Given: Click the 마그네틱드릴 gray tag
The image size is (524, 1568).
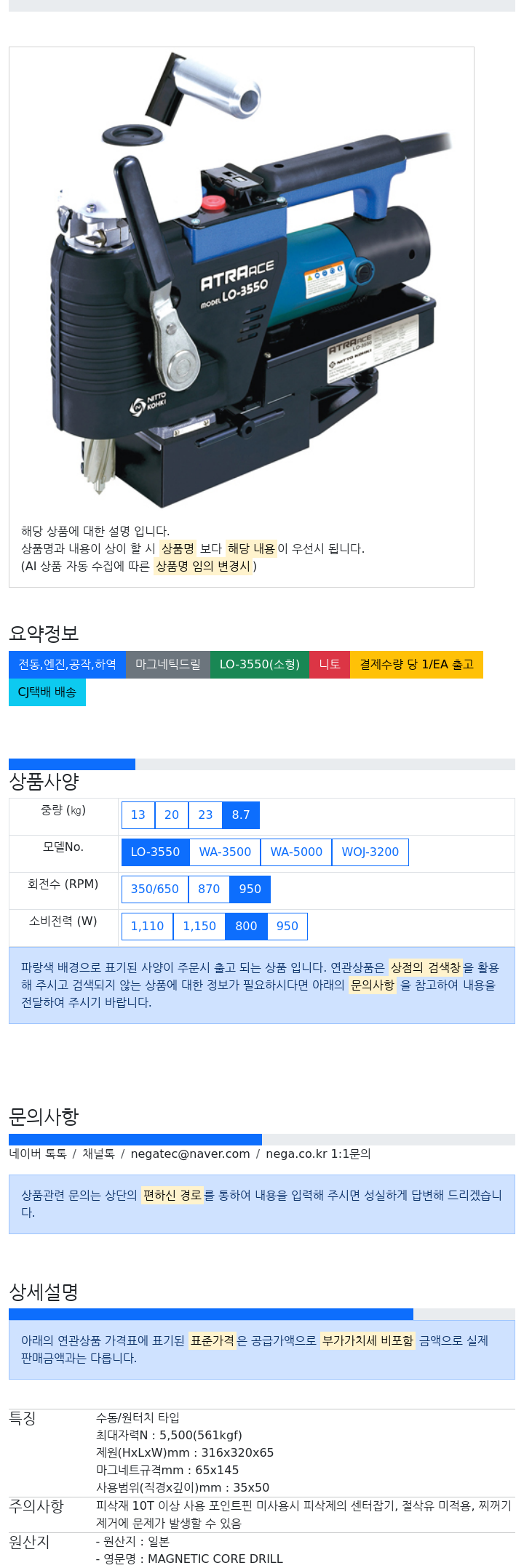Looking at the screenshot, I should coord(168,665).
